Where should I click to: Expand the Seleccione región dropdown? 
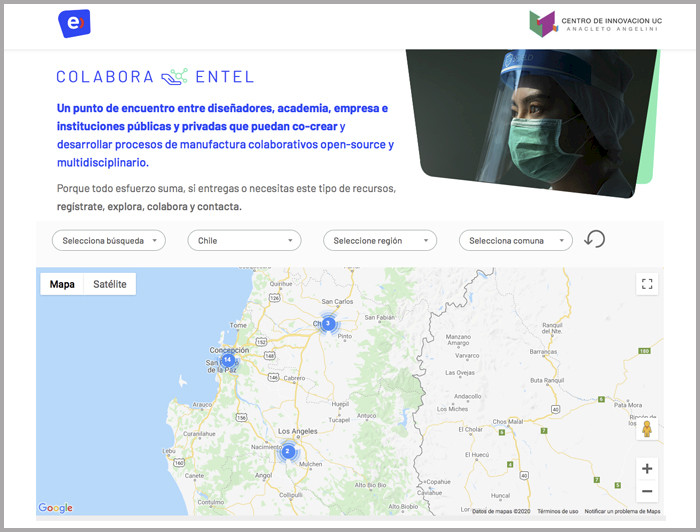pyautogui.click(x=380, y=240)
